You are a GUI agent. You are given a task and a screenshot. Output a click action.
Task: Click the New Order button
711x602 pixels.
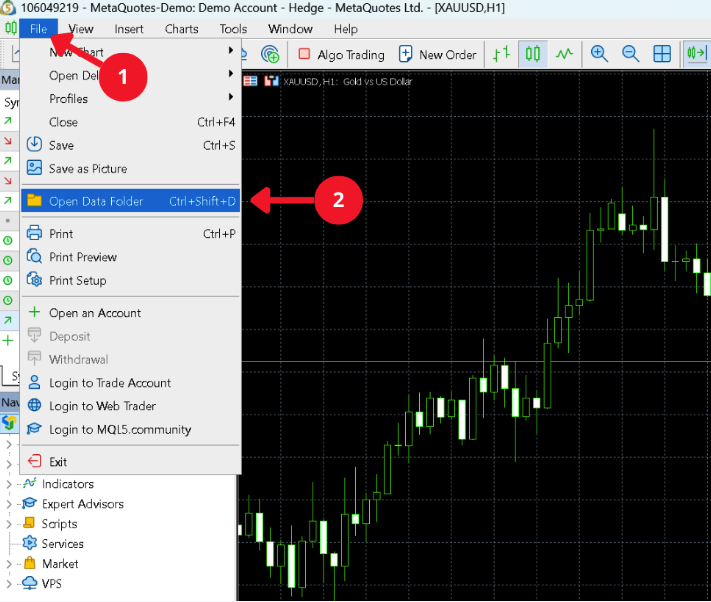tap(436, 54)
